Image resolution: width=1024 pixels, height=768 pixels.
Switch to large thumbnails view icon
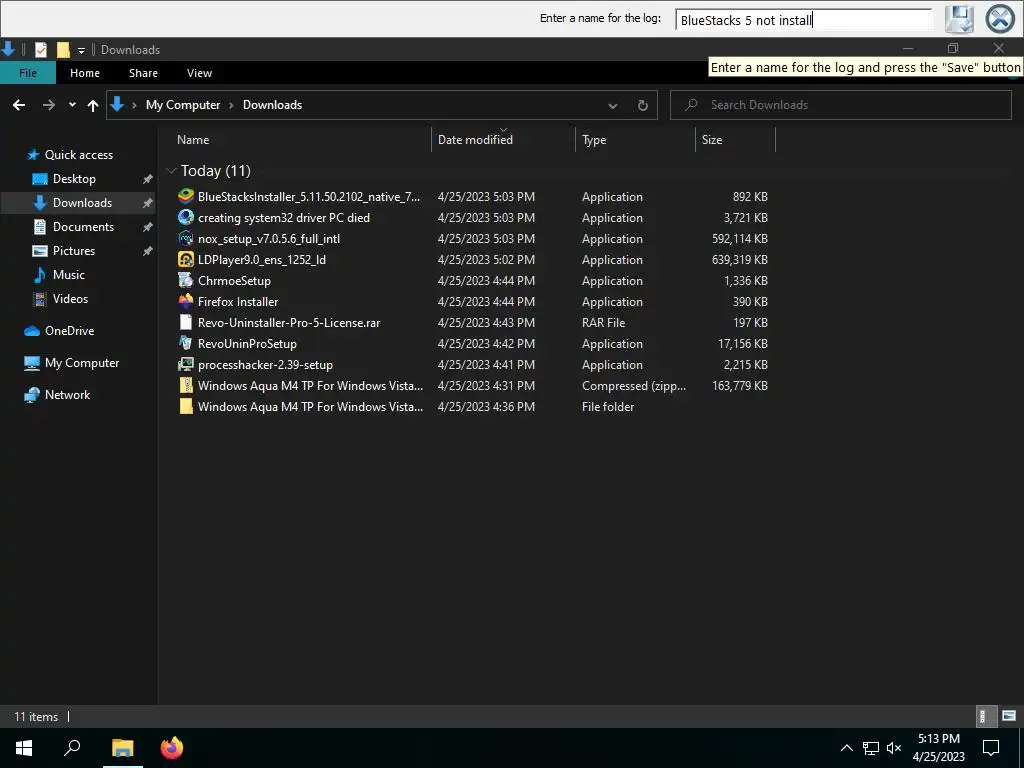pos(1009,716)
